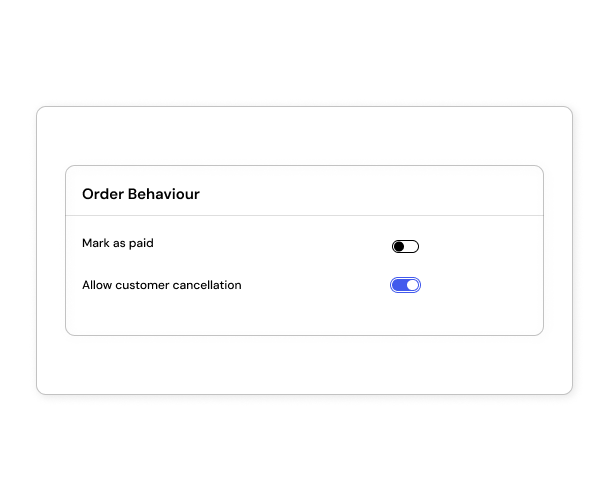Click the word Mark in the first row label
The image size is (610, 500).
[96, 243]
